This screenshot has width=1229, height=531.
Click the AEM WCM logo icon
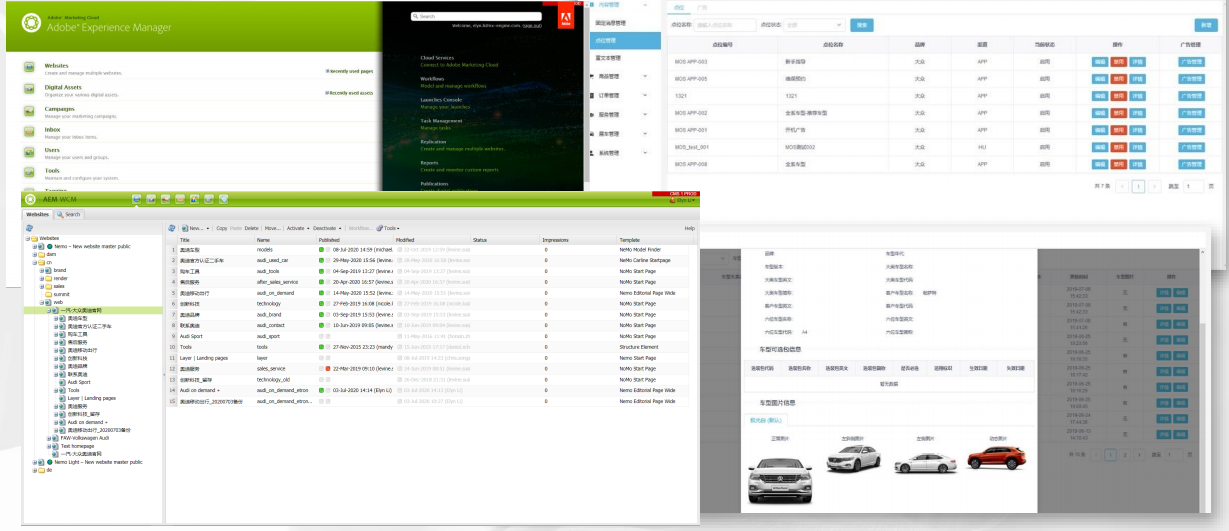point(31,199)
